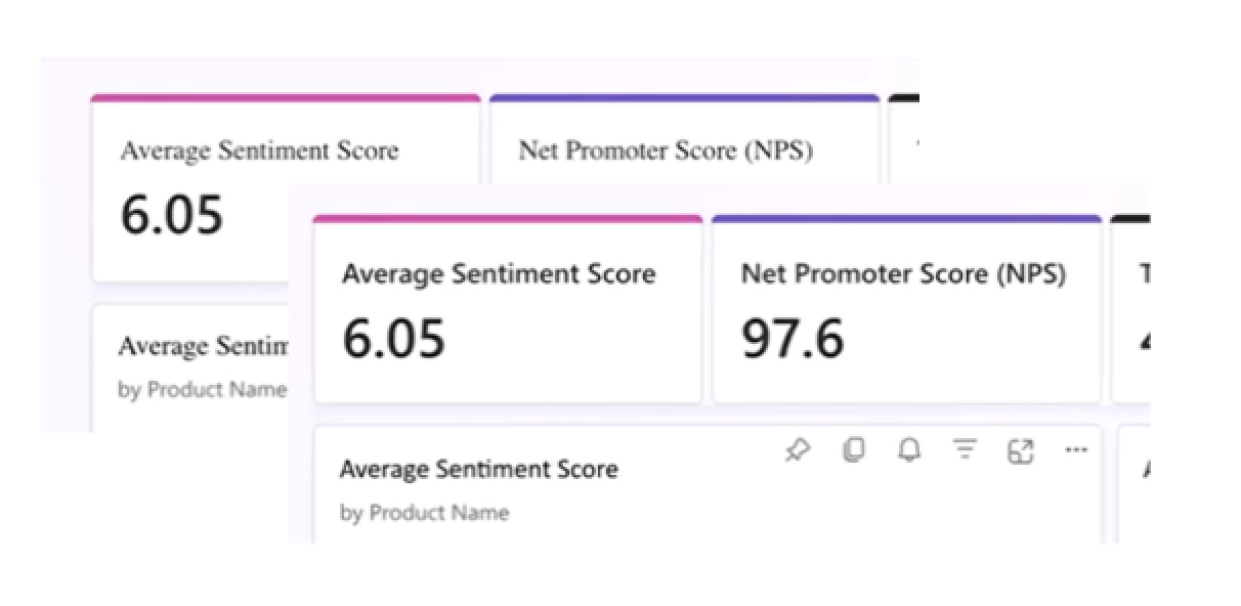This screenshot has width=1241, height=606.
Task: Click the bell icon to manage alerts
Action: pos(907,450)
